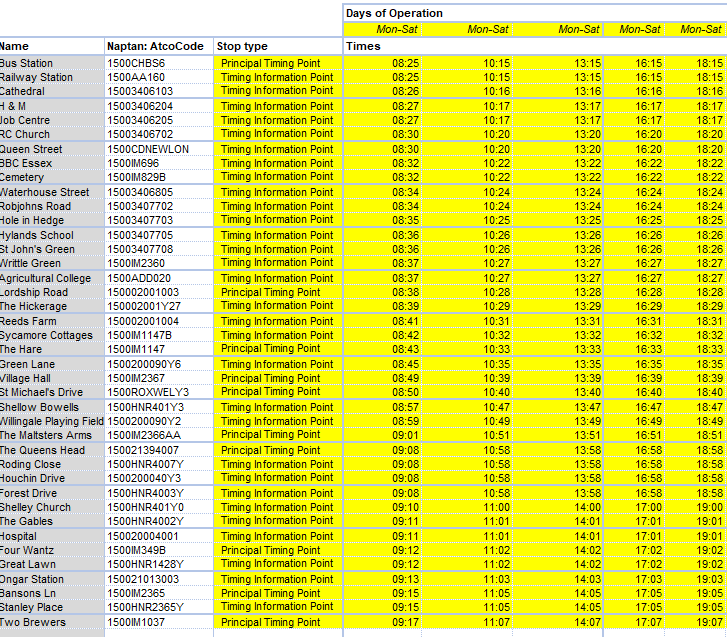The height and width of the screenshot is (637, 727).
Task: Select the stop type cell for Cathedral
Action: point(277,91)
